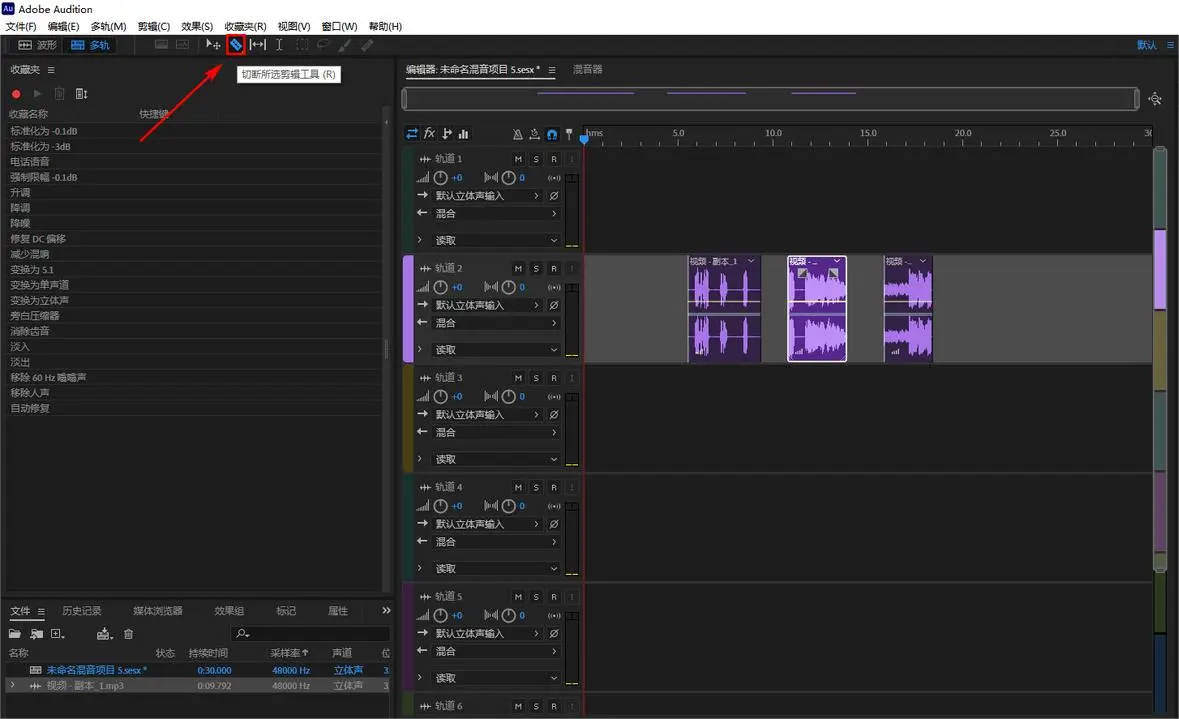Image resolution: width=1179 pixels, height=719 pixels.
Task: Click the volume knob on 轨道 3
Action: tap(441, 396)
